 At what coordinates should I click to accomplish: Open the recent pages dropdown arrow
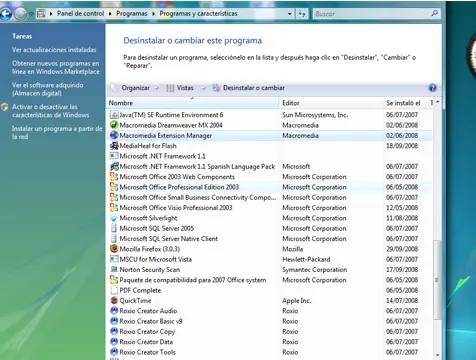click(x=31, y=14)
